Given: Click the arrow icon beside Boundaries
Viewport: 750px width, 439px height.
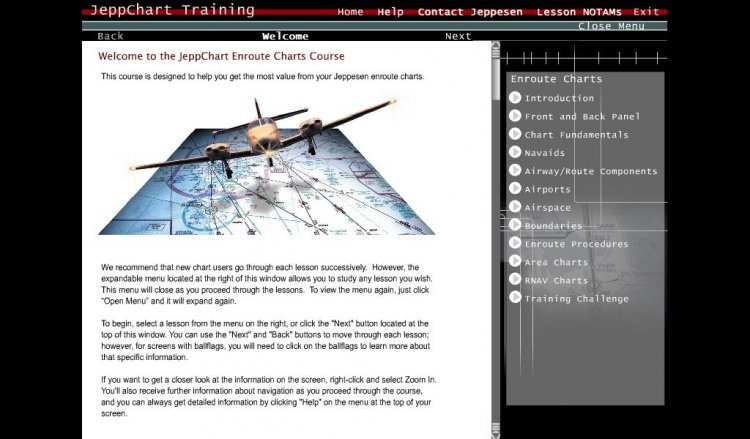Looking at the screenshot, I should pos(515,225).
